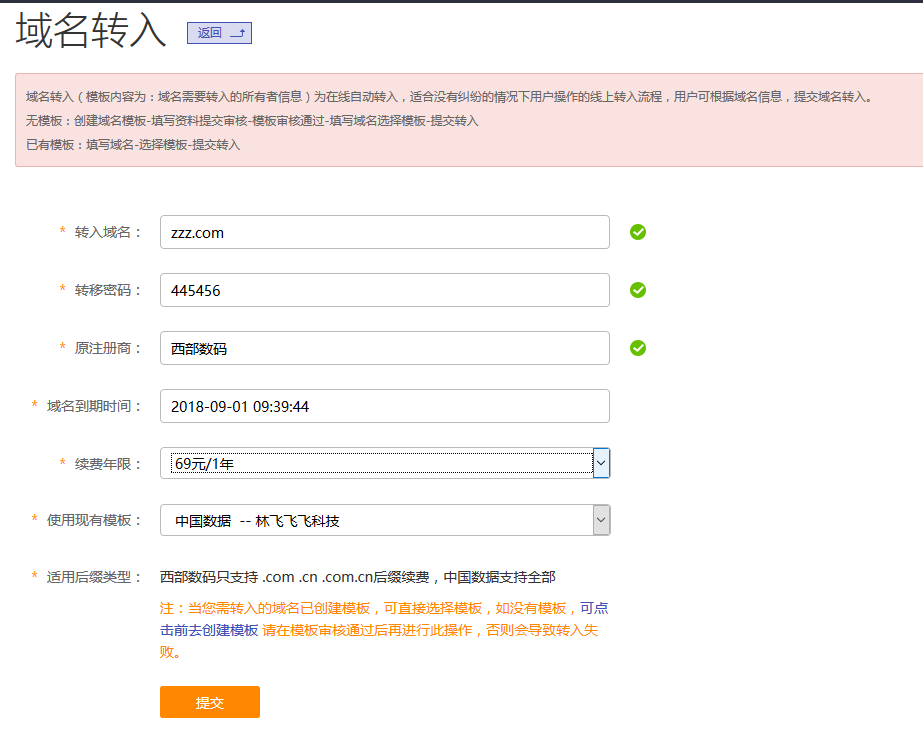Click the arrow icon inside 返回 button
Image resolution: width=923 pixels, height=742 pixels.
pyautogui.click(x=238, y=33)
